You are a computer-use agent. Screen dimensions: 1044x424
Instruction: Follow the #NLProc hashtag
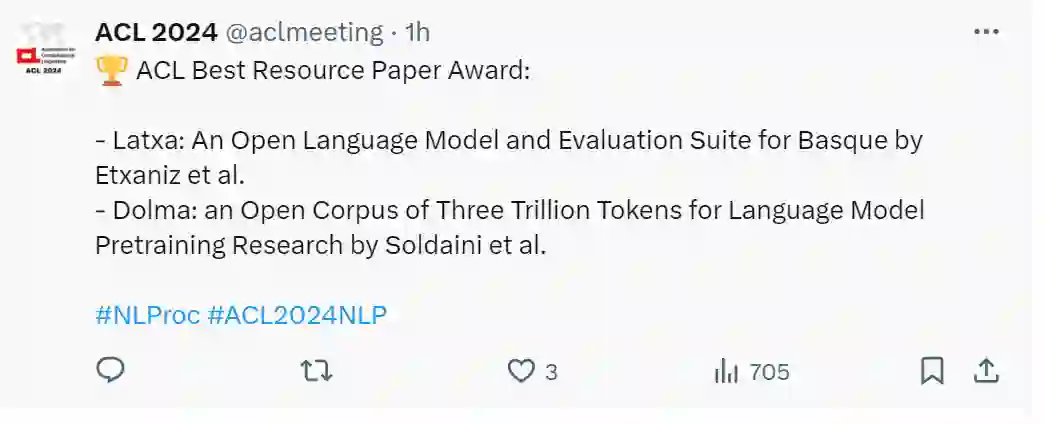pyautogui.click(x=146, y=315)
